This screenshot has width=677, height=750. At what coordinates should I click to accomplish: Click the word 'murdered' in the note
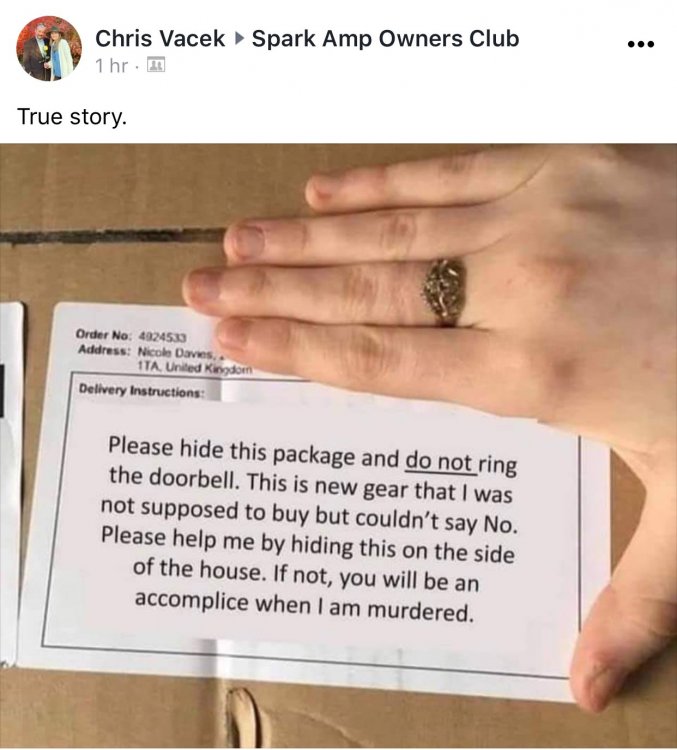click(421, 610)
